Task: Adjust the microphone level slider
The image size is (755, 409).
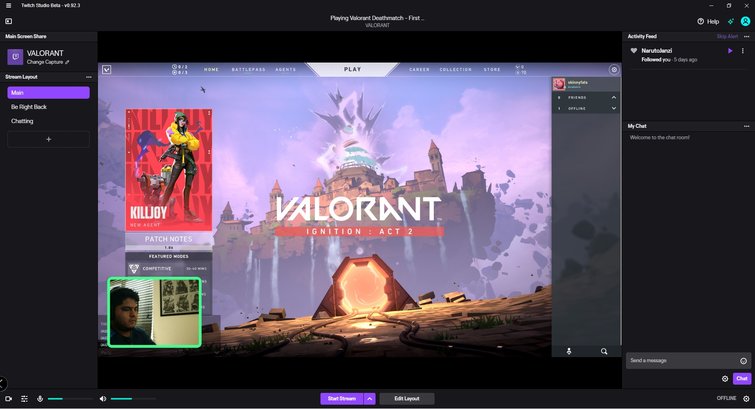Action: click(x=70, y=399)
